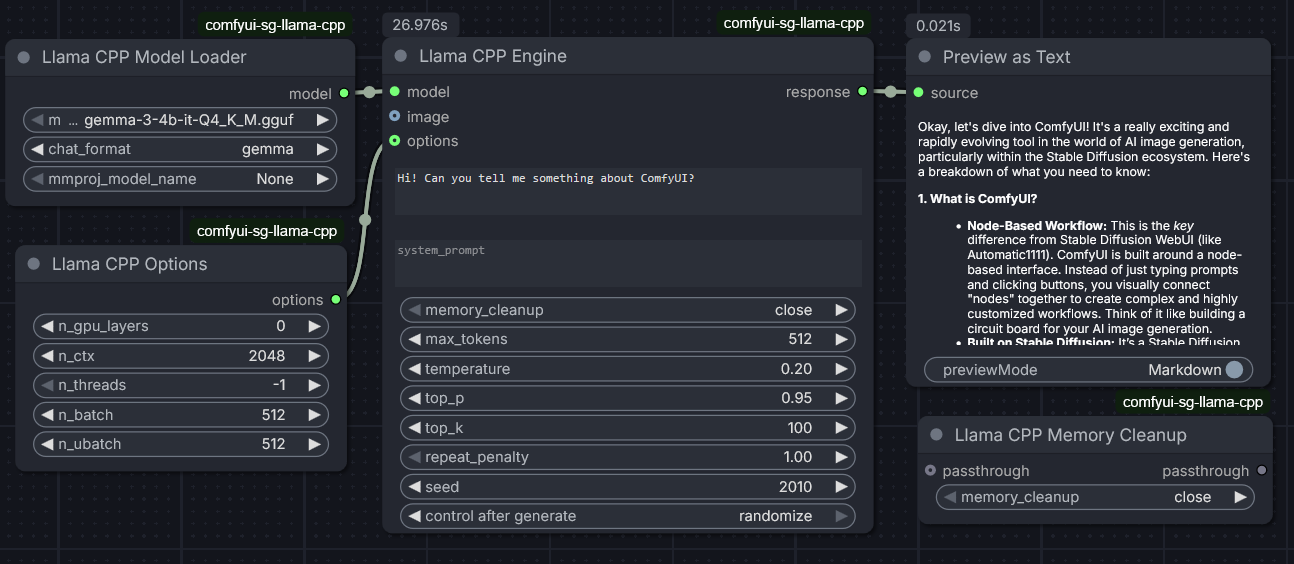The height and width of the screenshot is (564, 1294).
Task: Click the model input socket on Engine
Action: [395, 91]
